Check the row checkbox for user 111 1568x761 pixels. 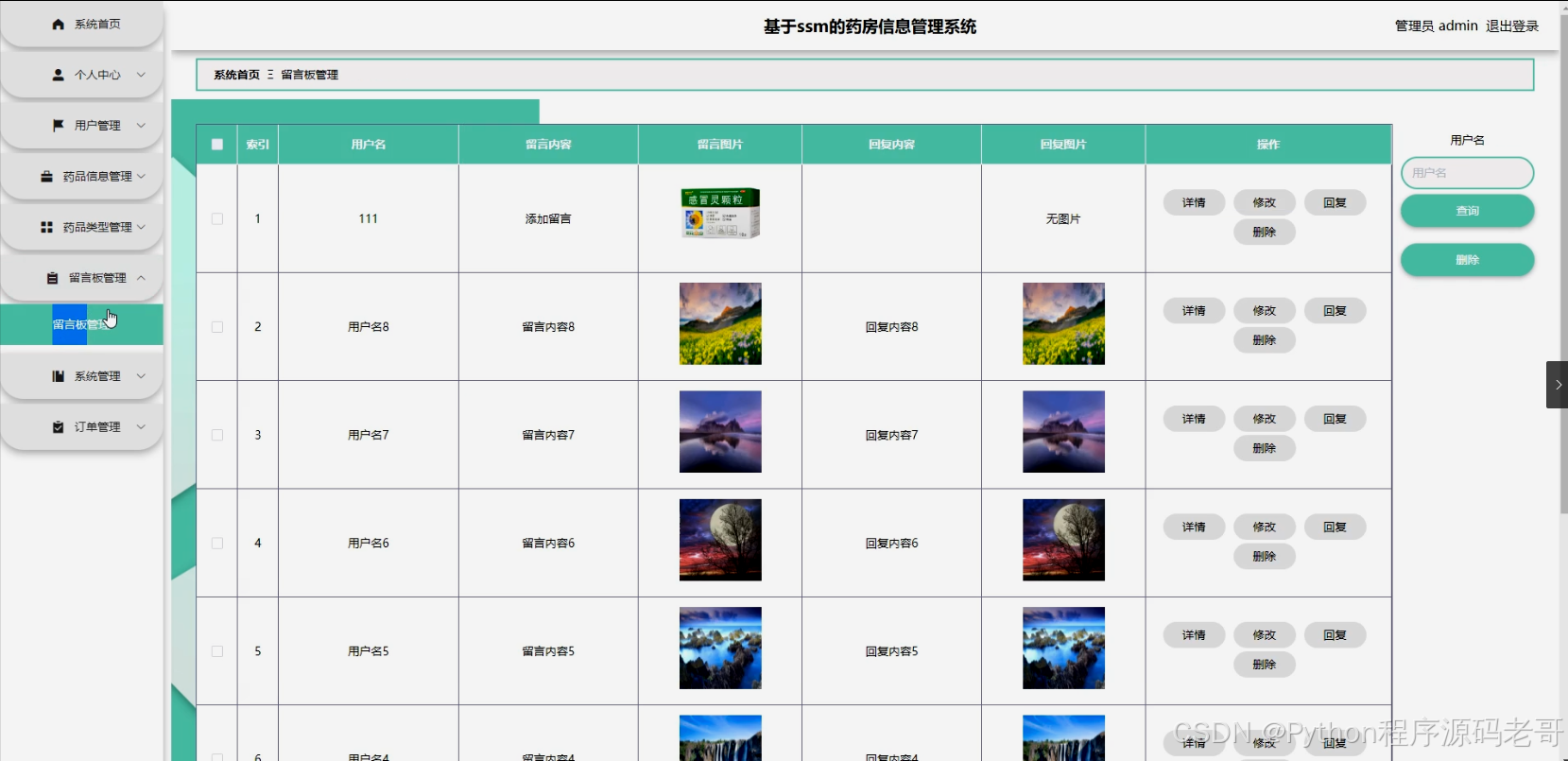point(217,218)
